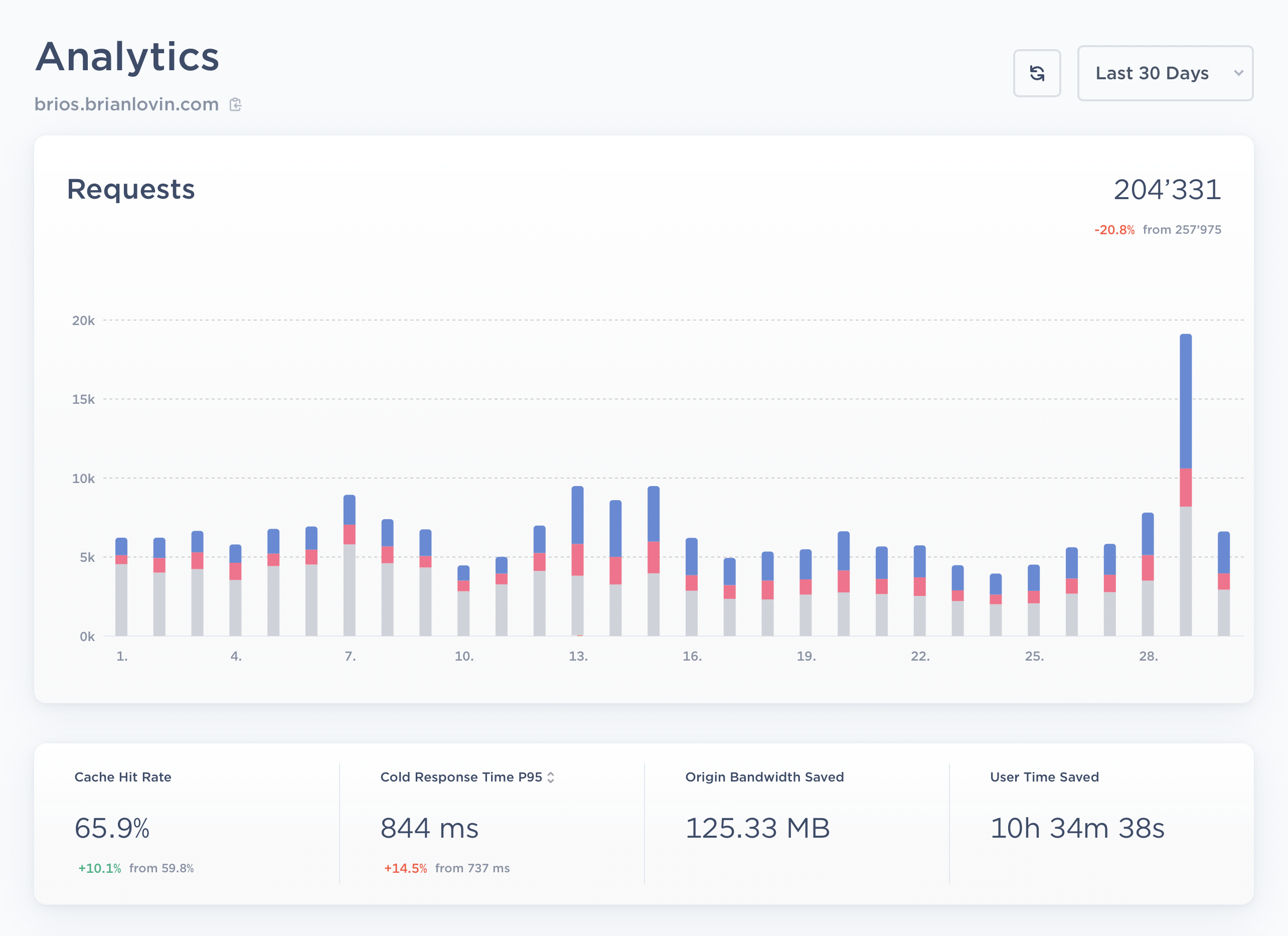1288x936 pixels.
Task: Click the 204'331 total requests number
Action: coord(1167,190)
